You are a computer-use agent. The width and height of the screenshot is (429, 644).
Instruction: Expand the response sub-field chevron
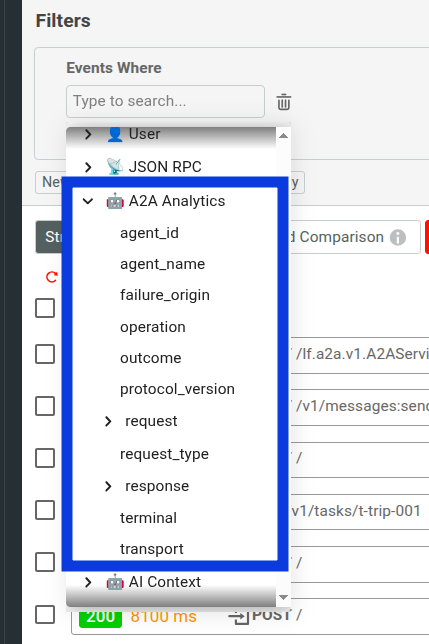108,486
